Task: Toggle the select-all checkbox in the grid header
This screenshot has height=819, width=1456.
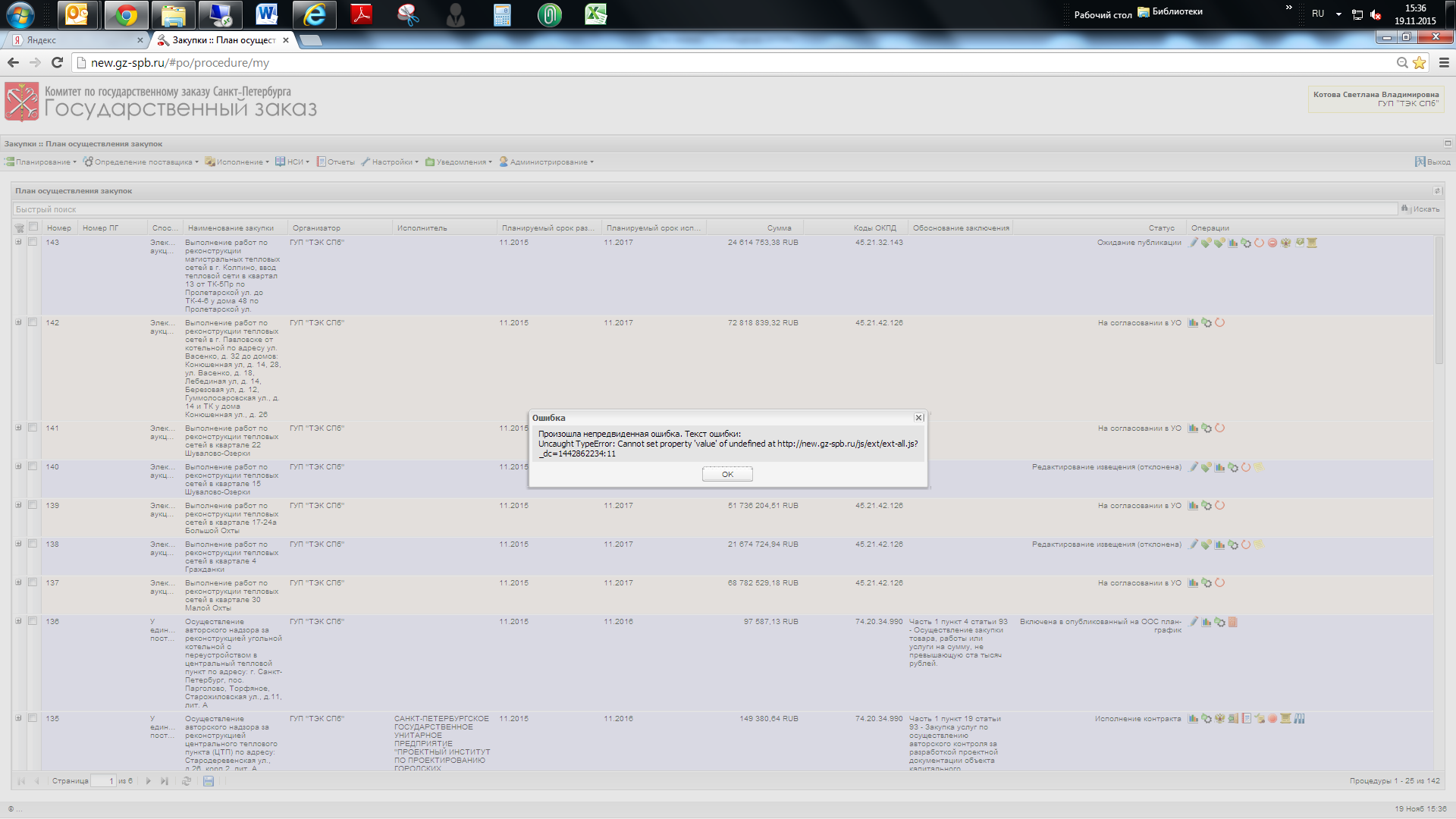Action: coord(33,227)
